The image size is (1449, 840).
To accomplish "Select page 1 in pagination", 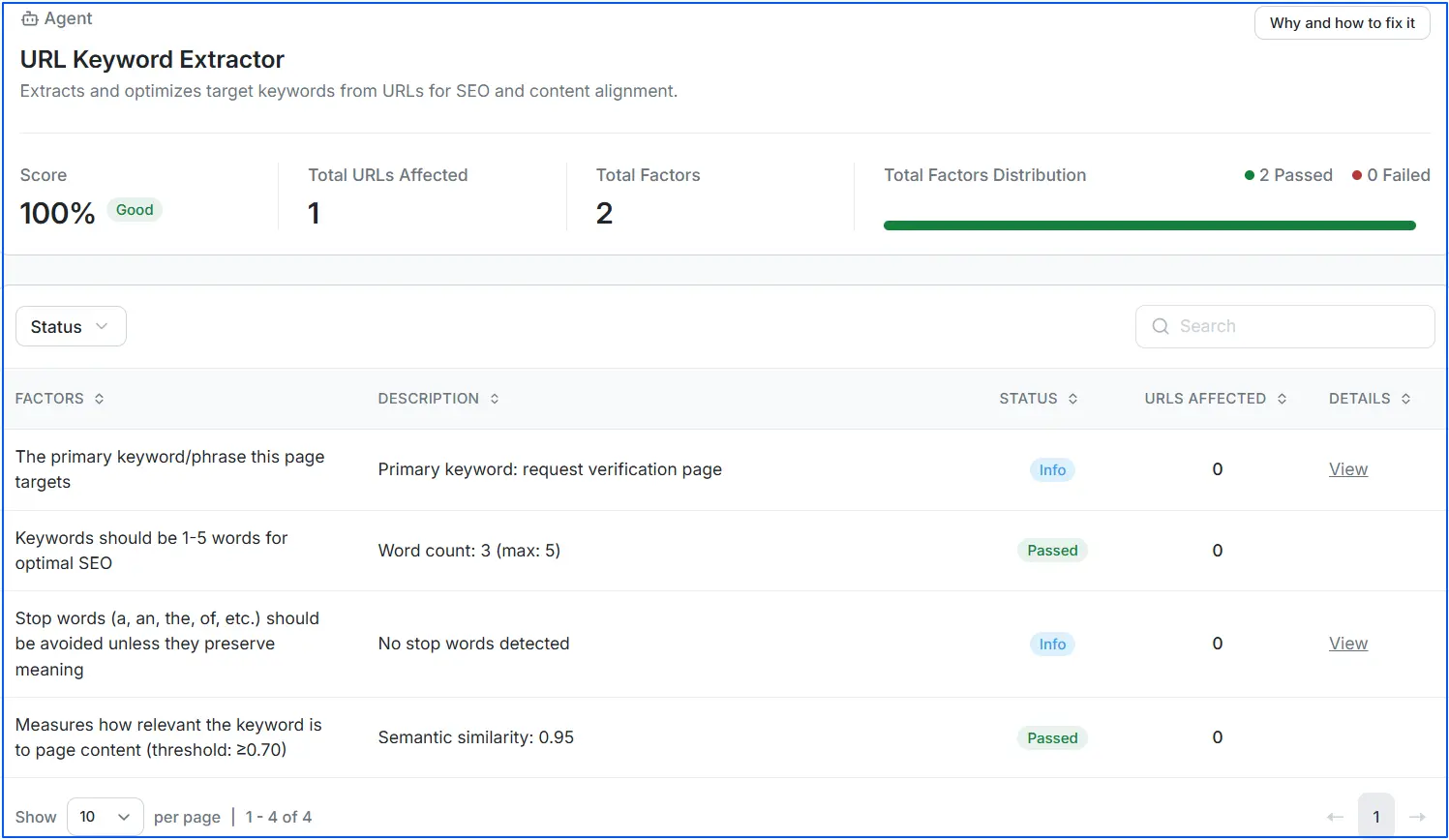I will click(x=1375, y=817).
